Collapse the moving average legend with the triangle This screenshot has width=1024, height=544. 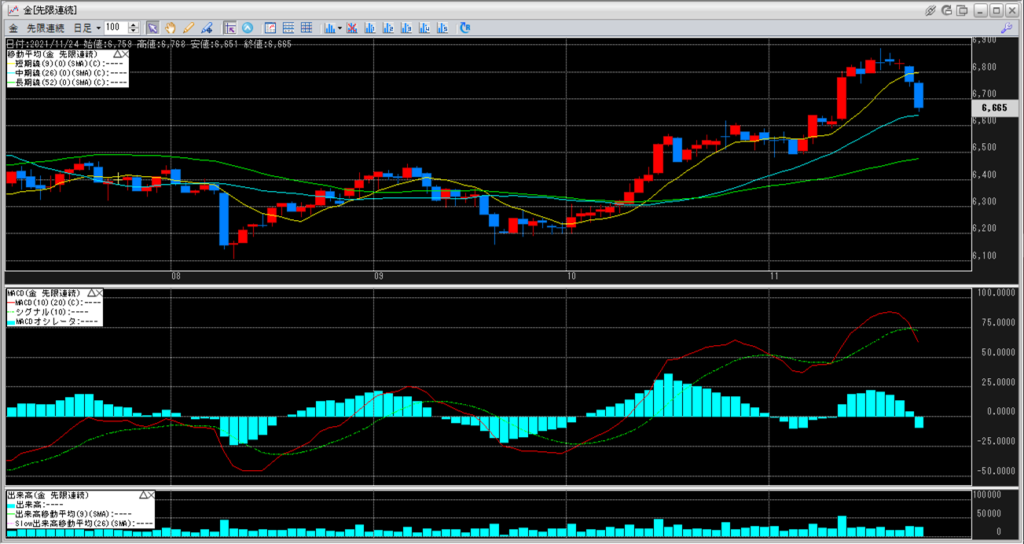pyautogui.click(x=118, y=53)
